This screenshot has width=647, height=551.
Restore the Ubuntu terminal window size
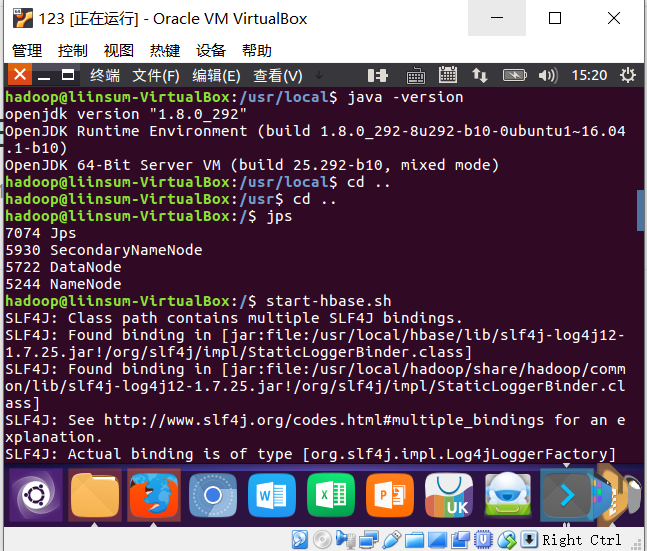(68, 75)
